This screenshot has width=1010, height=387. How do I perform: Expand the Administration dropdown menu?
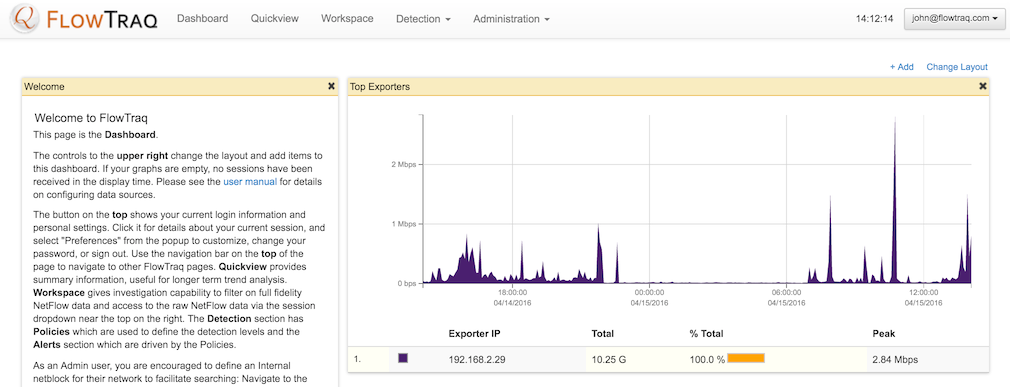(511, 19)
